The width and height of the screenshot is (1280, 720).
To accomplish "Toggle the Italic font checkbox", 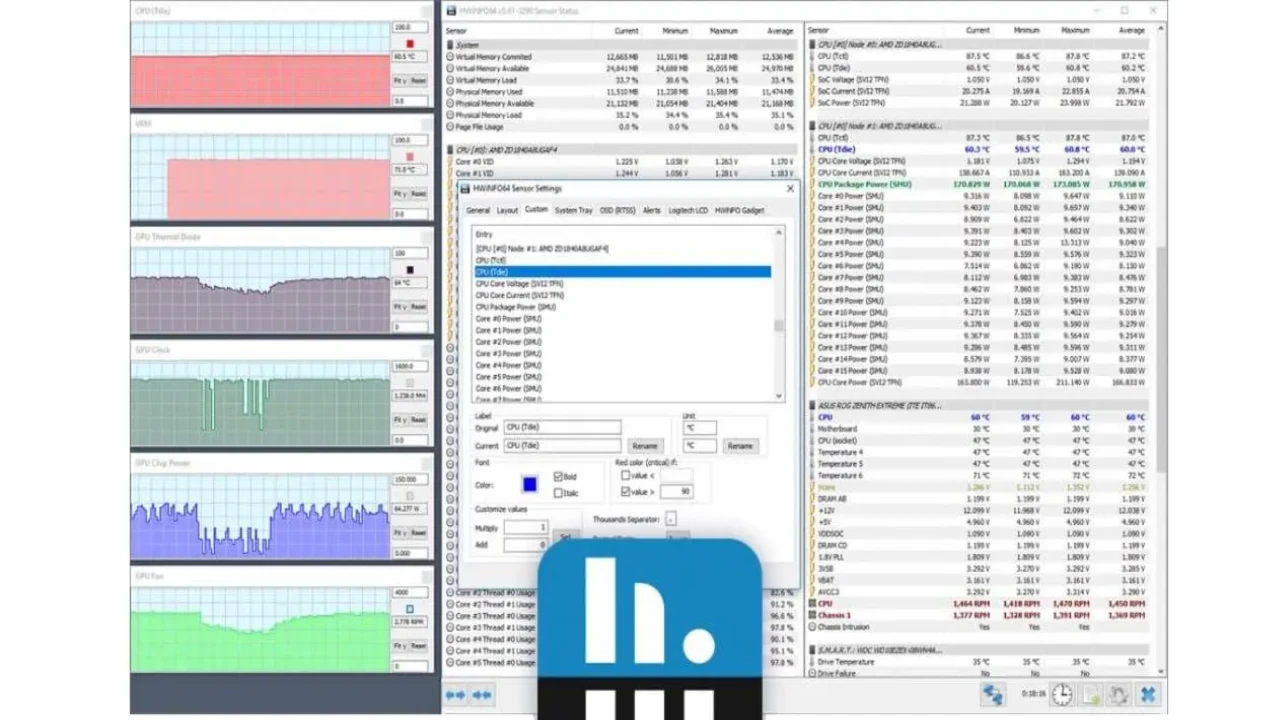I will point(558,493).
